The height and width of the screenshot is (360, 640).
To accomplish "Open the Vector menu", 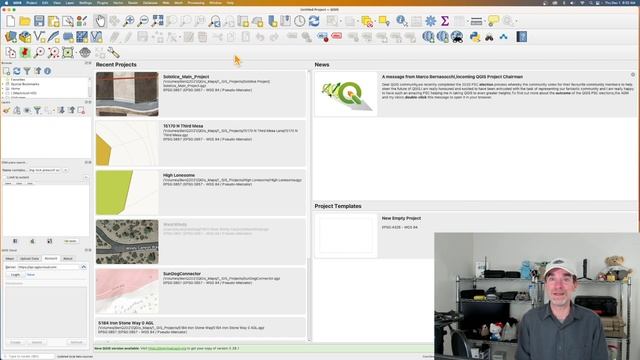I will pyautogui.click(x=118, y=3).
